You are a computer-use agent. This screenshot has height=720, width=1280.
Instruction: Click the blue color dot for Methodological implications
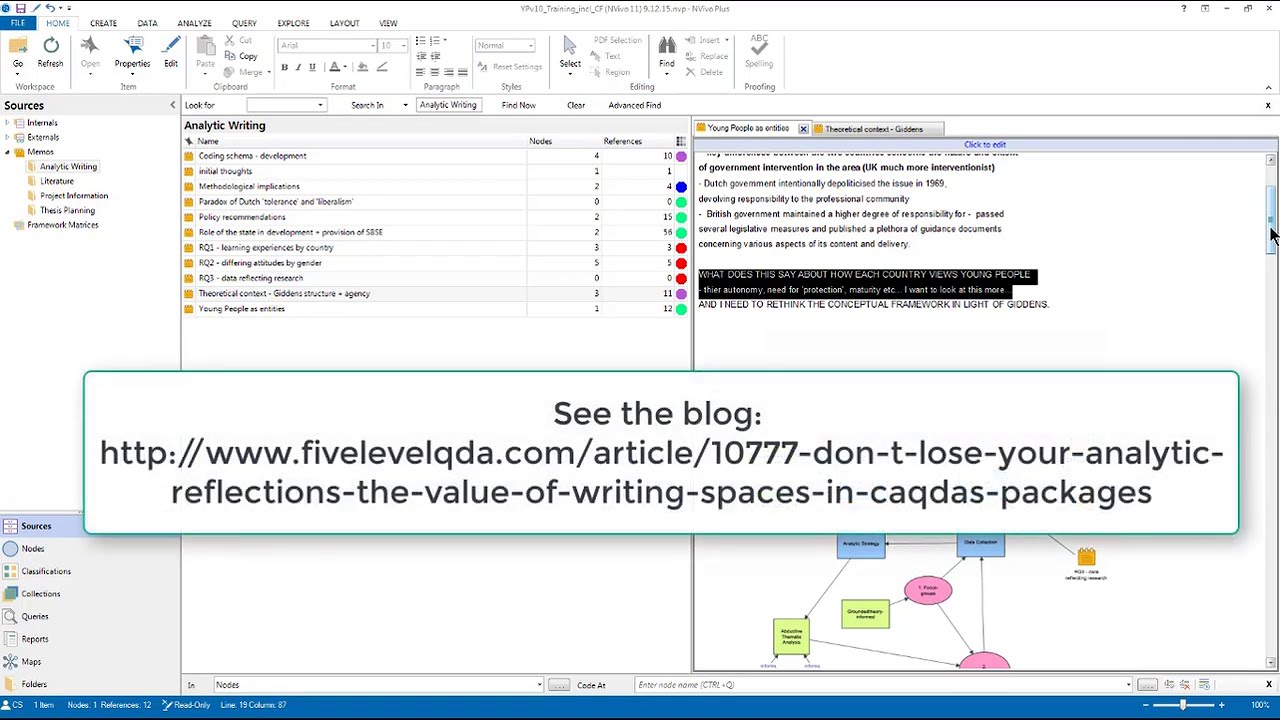point(681,187)
